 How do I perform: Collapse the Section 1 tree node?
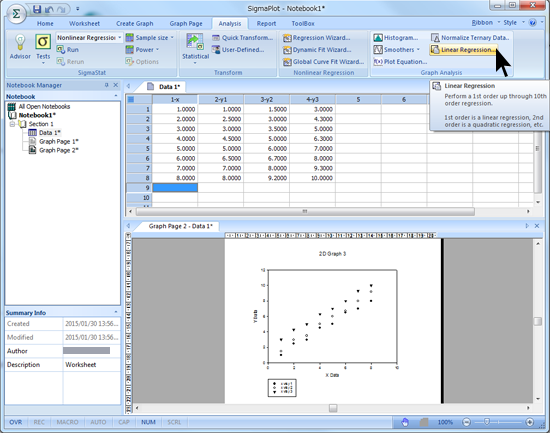click(x=12, y=124)
